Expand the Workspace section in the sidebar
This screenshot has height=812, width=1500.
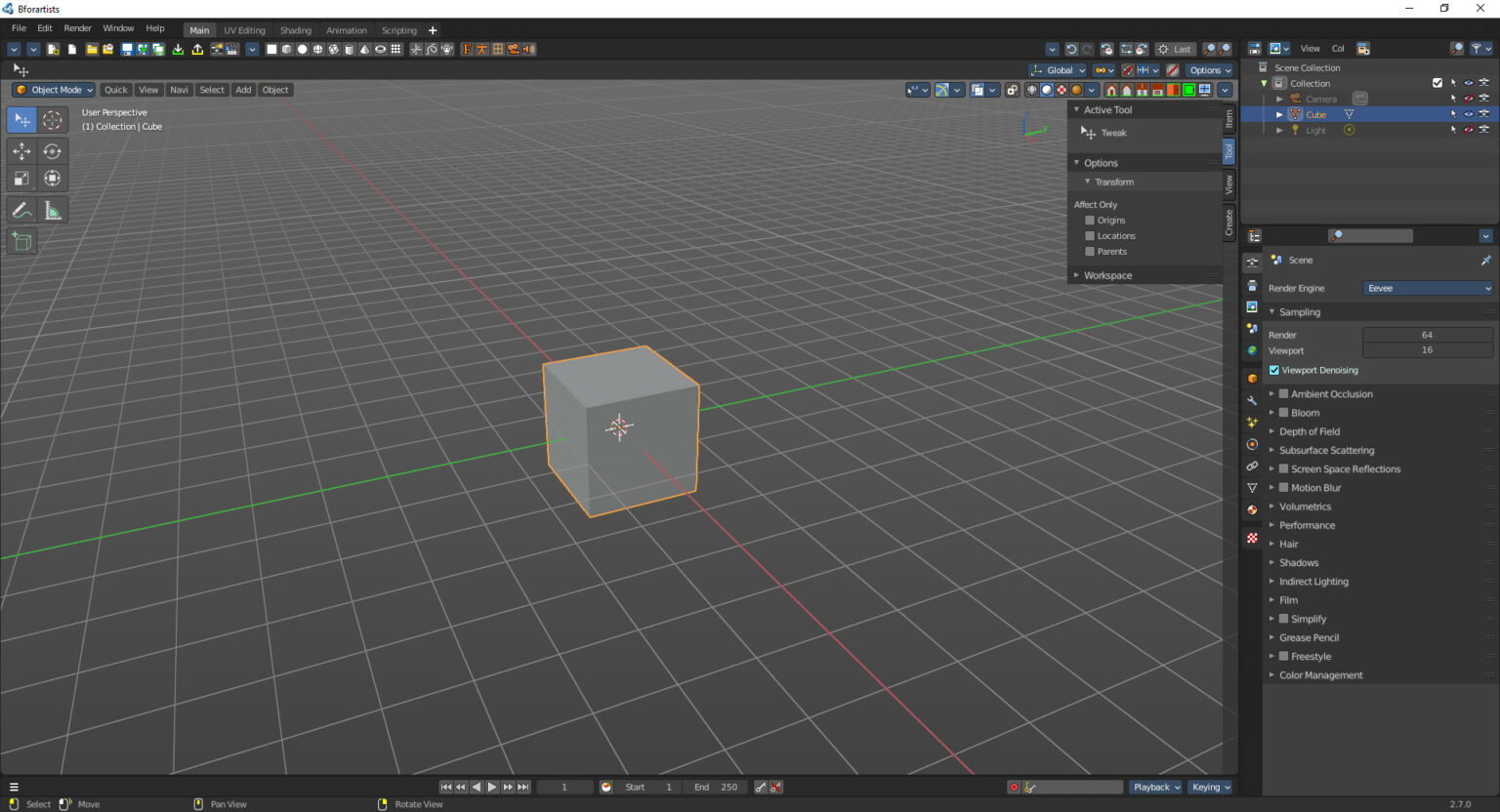[x=1107, y=274]
